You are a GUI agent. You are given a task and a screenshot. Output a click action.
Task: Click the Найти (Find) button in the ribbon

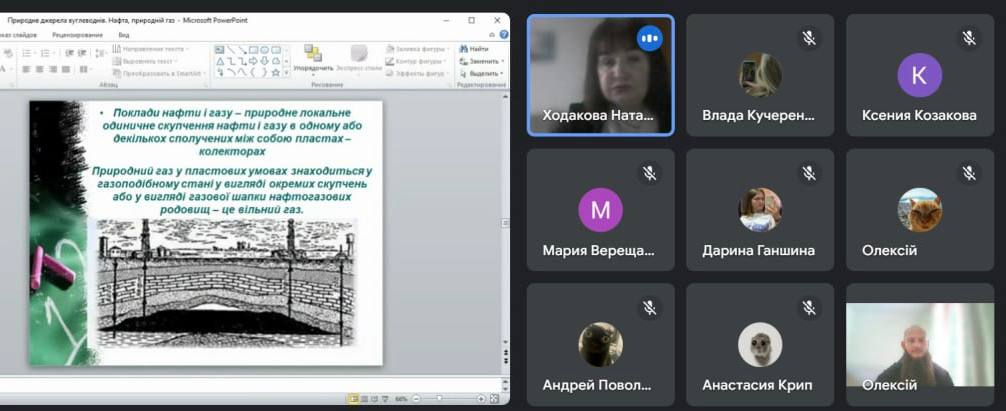(x=476, y=48)
